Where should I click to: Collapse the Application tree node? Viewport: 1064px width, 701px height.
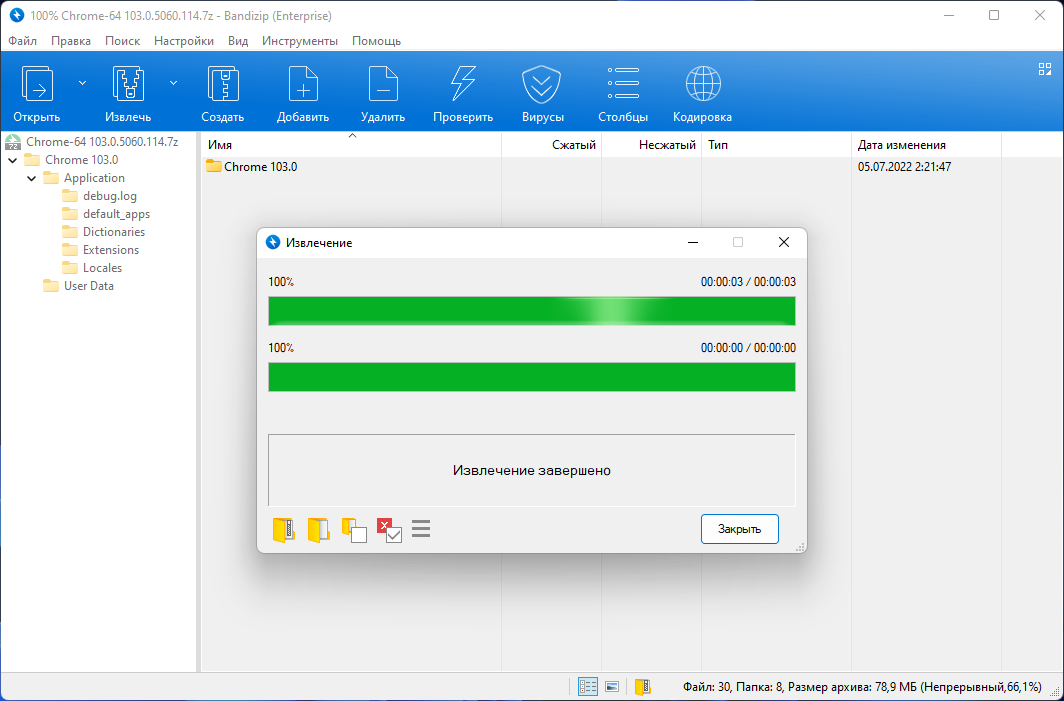(32, 178)
